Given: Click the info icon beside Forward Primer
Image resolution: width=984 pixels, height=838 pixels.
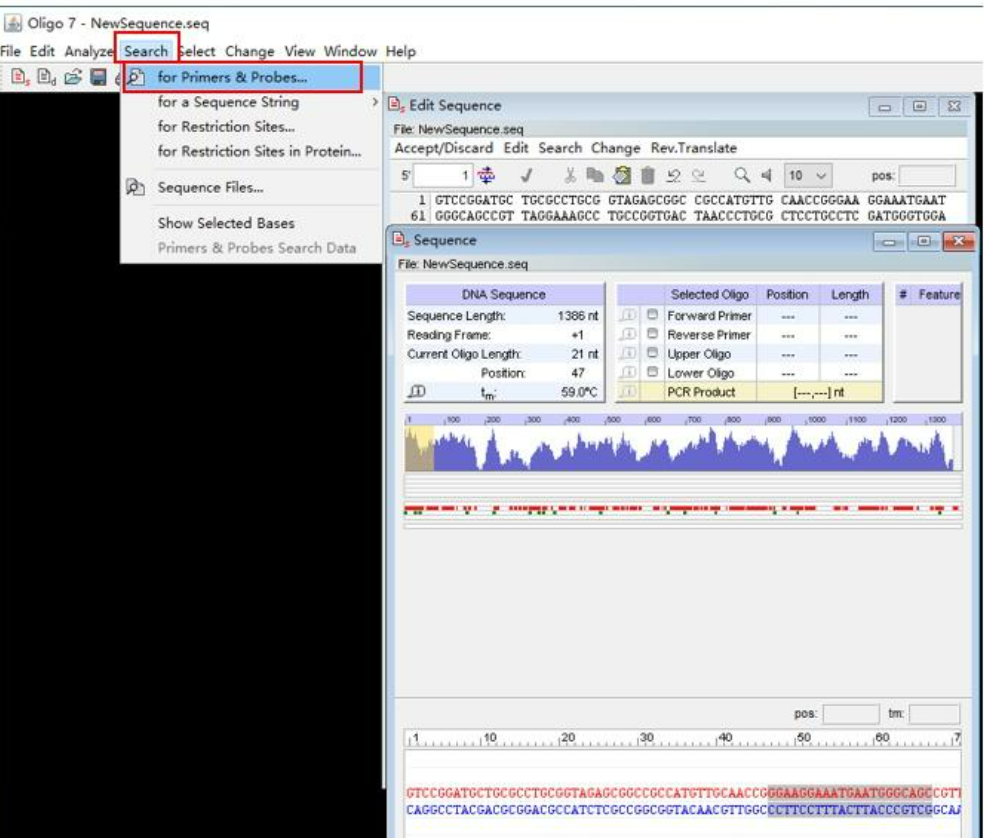Looking at the screenshot, I should click(628, 315).
